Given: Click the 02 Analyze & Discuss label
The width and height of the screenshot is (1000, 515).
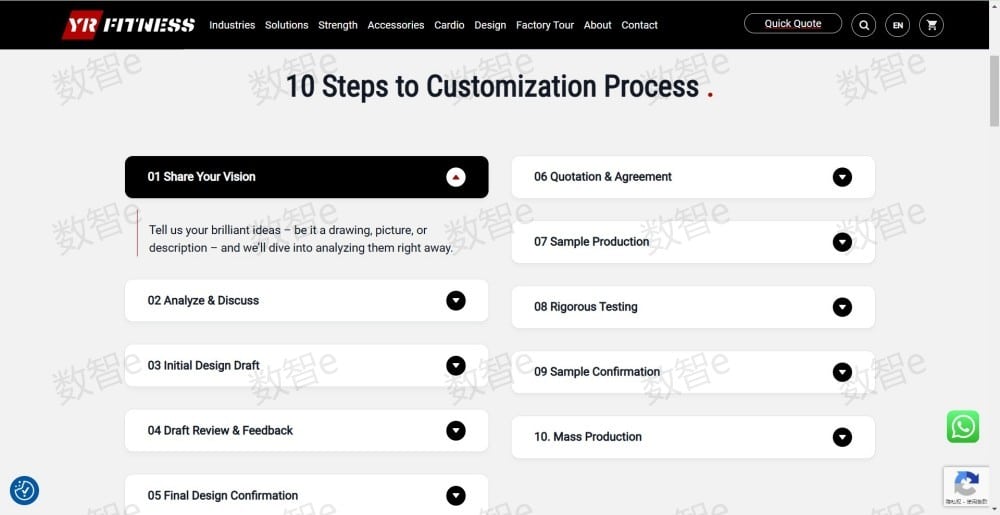Looking at the screenshot, I should click(203, 300).
